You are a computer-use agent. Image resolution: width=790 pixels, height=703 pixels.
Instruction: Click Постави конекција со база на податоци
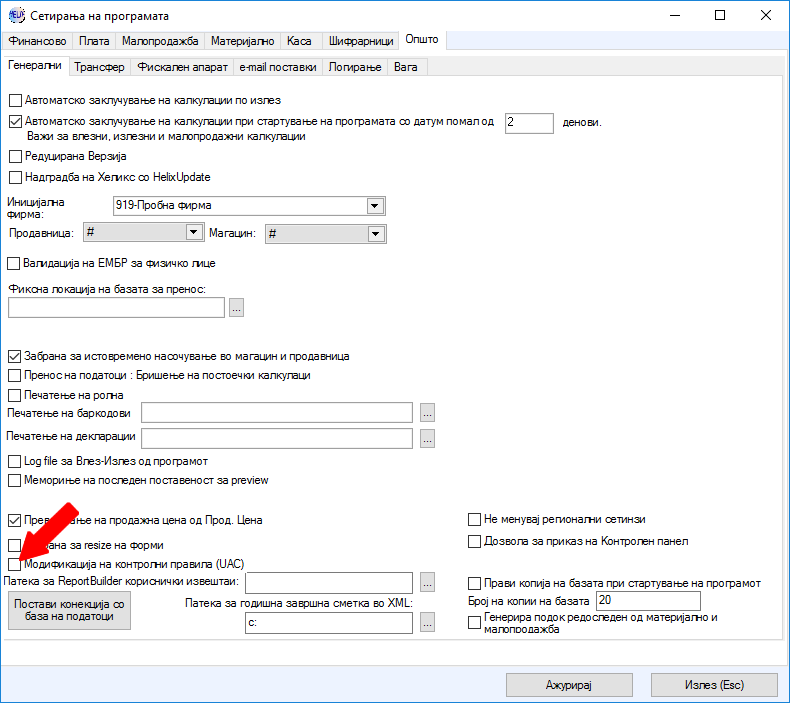(70, 610)
